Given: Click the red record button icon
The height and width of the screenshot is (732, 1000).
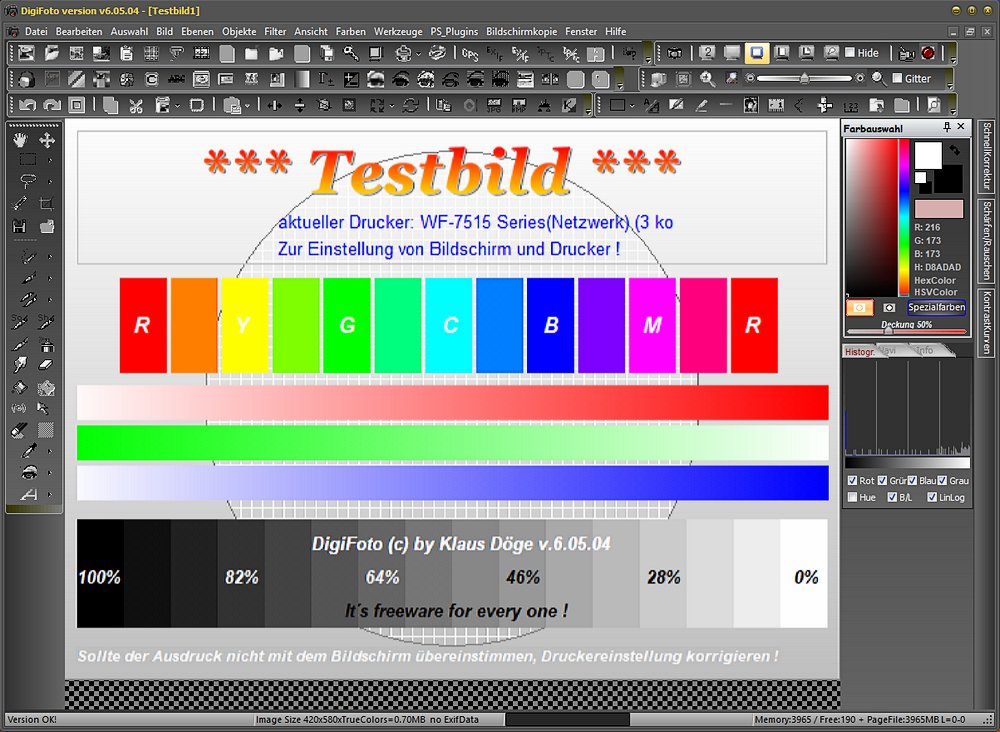Looking at the screenshot, I should 928,53.
